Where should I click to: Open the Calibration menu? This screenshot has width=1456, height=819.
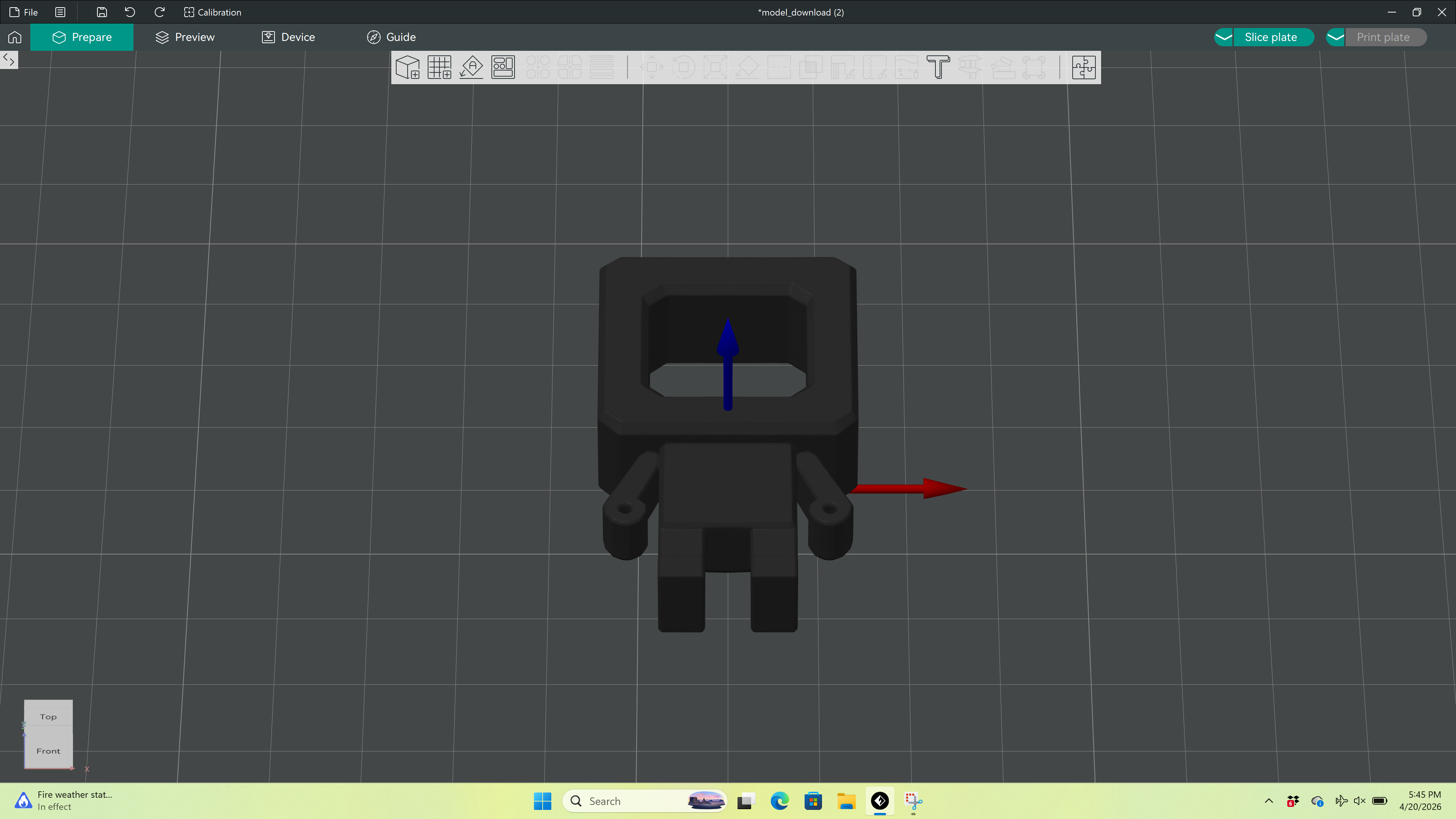click(x=212, y=12)
